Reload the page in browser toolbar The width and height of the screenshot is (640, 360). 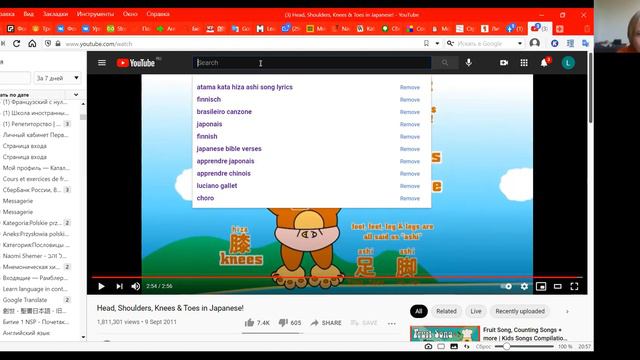click(x=16, y=43)
